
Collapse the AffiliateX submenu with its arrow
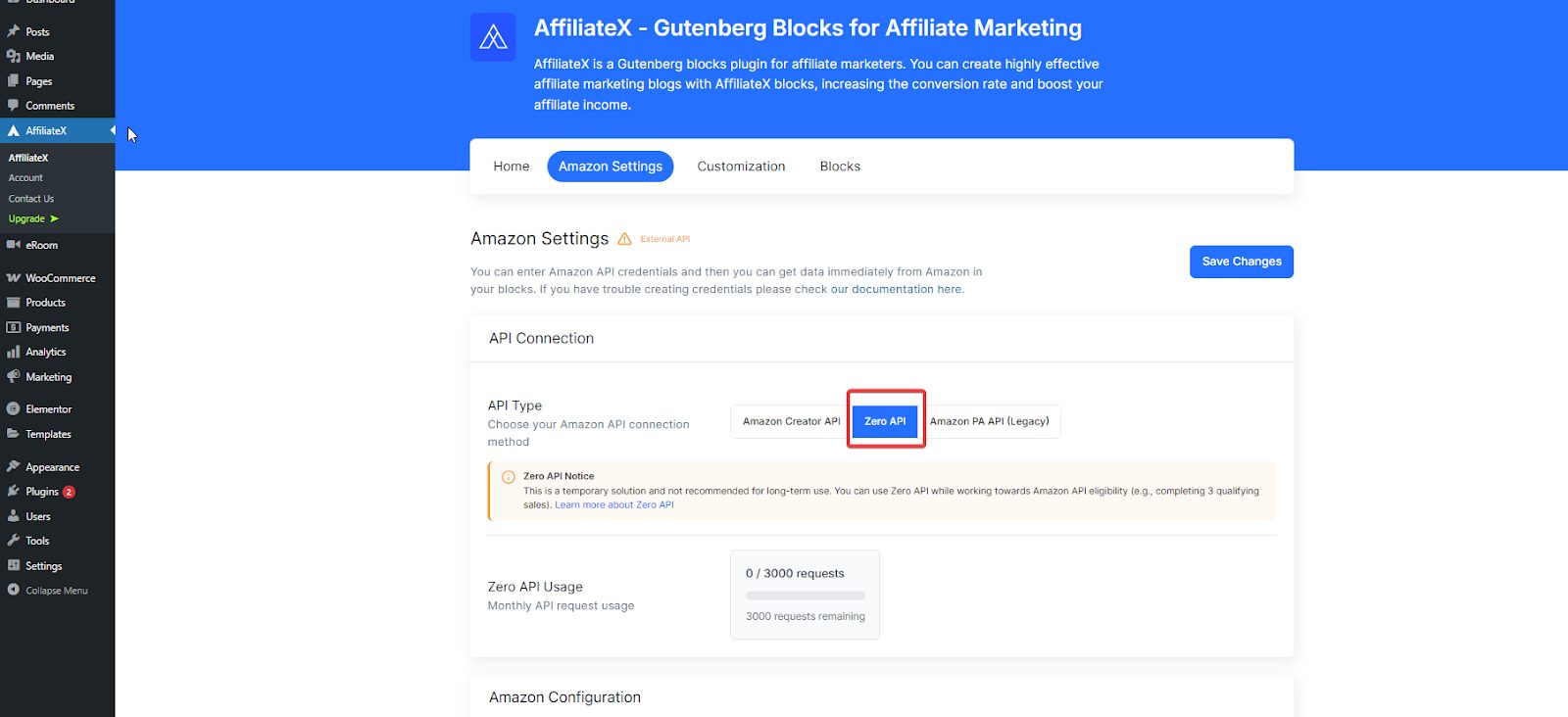coord(112,129)
